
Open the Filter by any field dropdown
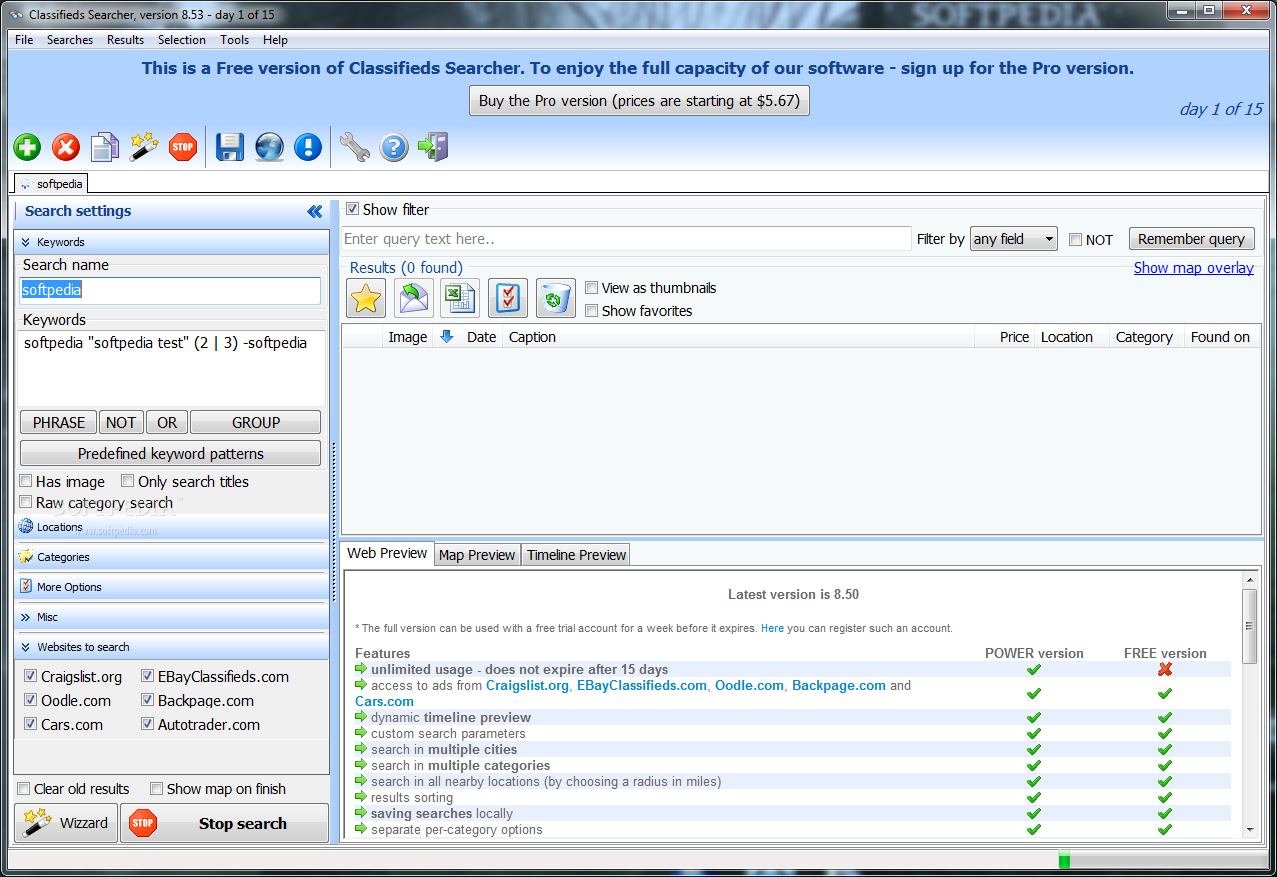pos(1013,239)
